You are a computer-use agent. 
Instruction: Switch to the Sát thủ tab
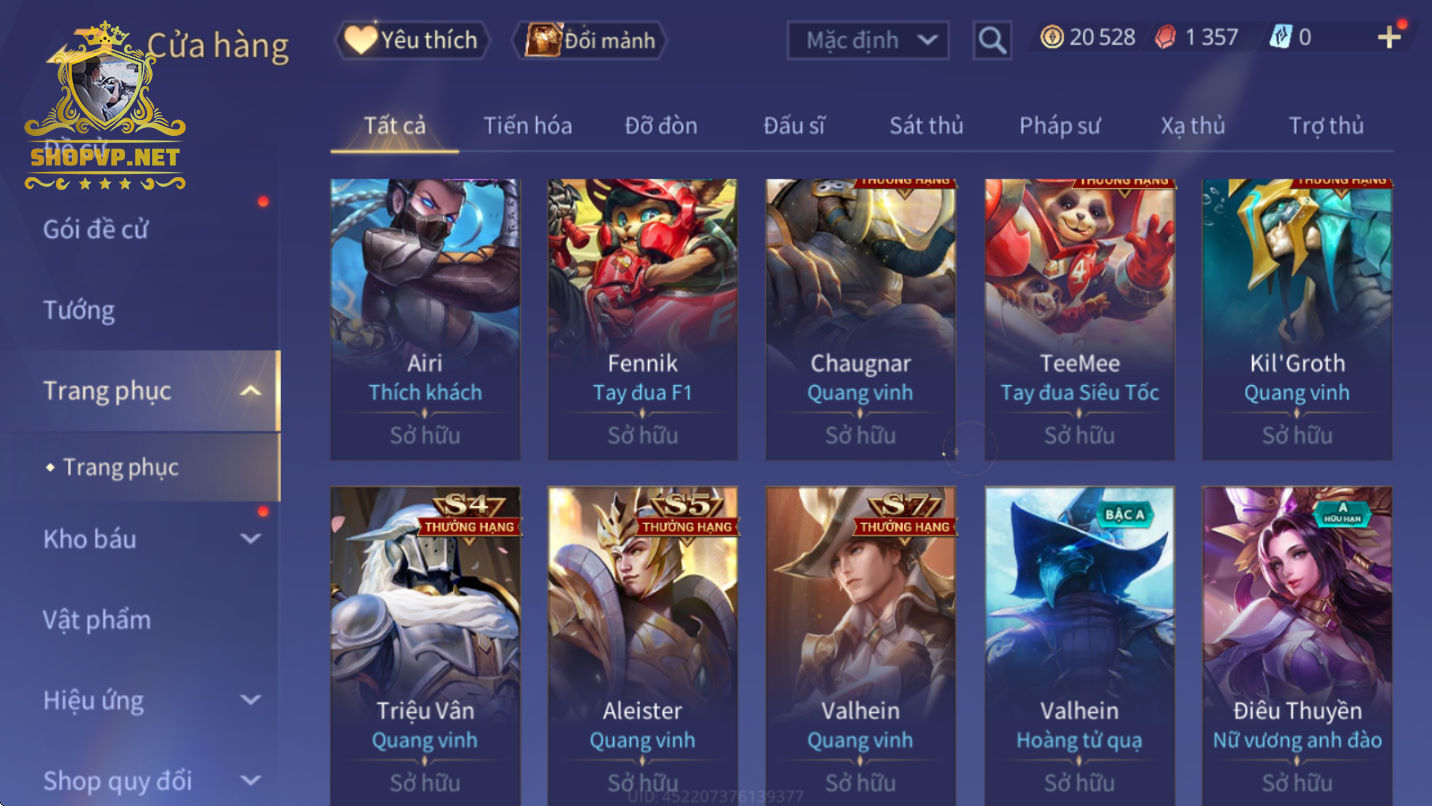(x=926, y=125)
